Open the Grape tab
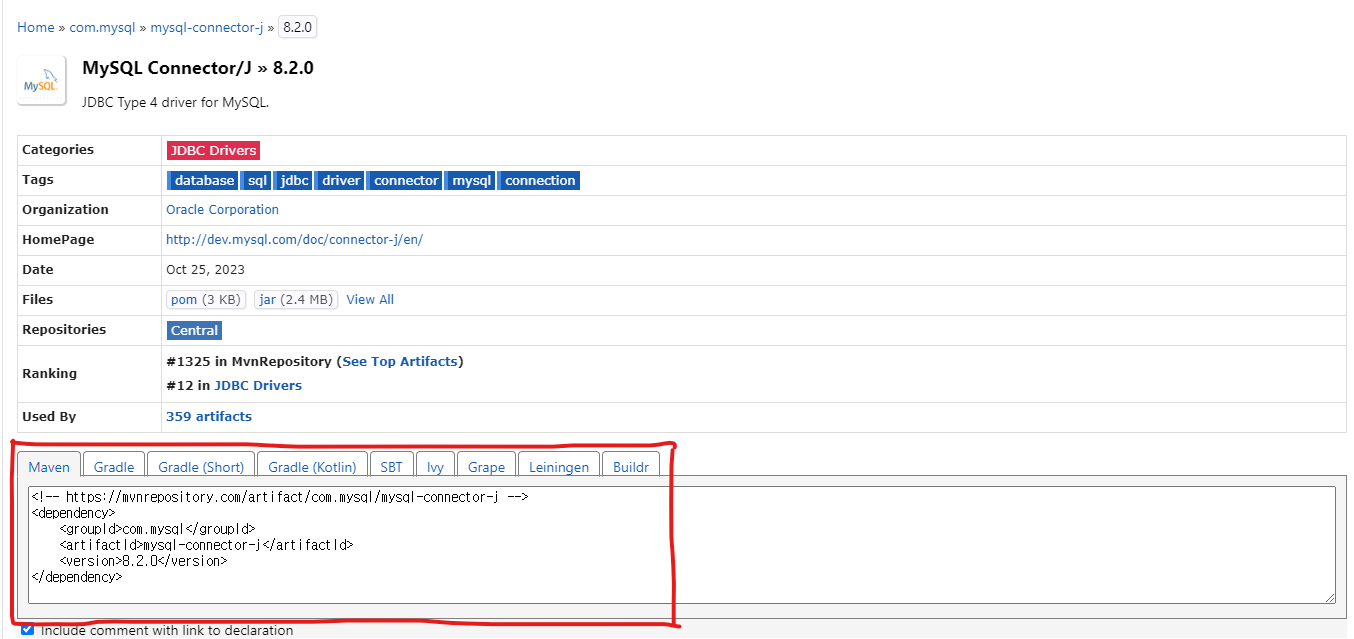The width and height of the screenshot is (1354, 639). tap(486, 466)
